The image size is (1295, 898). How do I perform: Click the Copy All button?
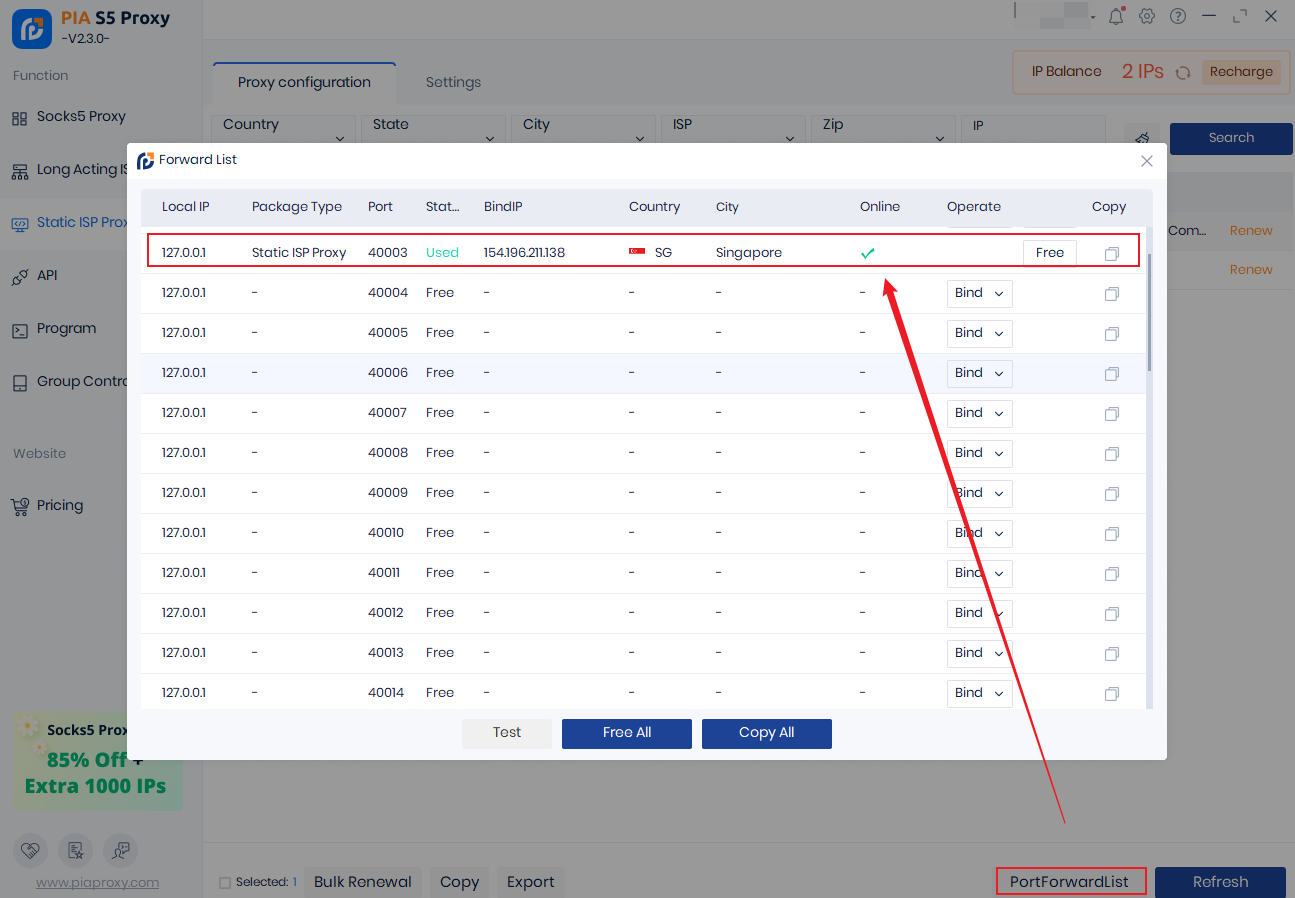point(766,733)
